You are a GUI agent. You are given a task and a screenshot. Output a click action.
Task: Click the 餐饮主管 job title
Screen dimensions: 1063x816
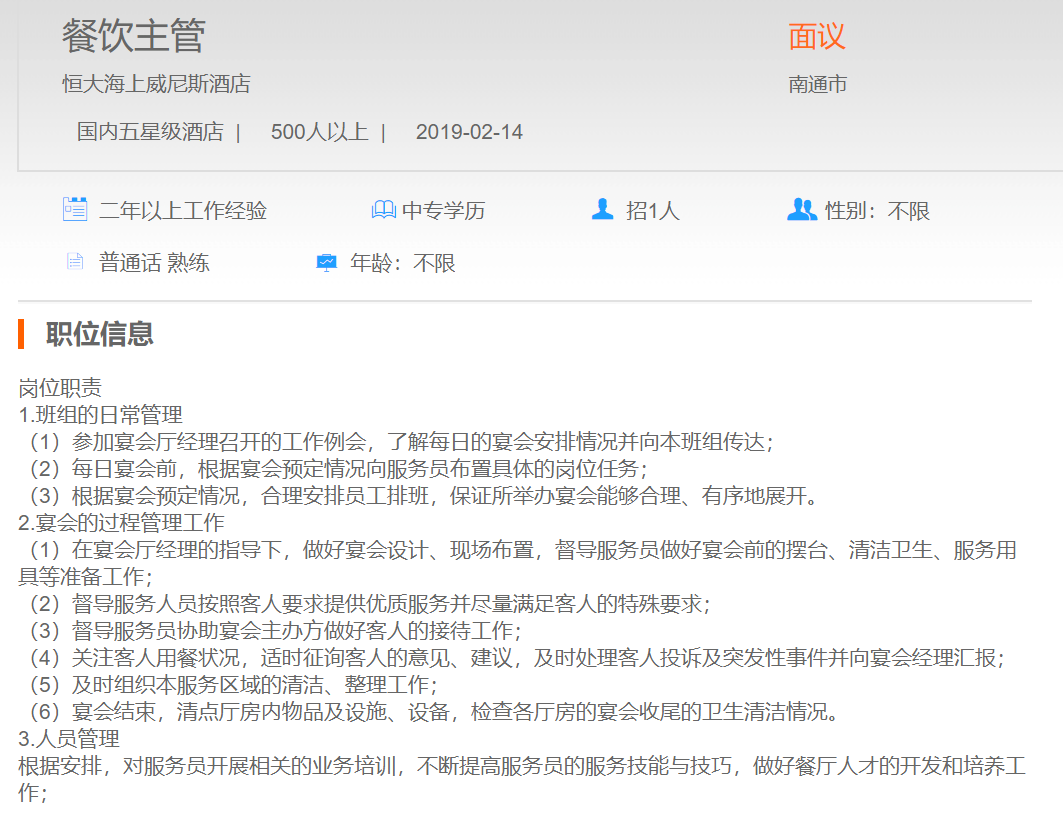coord(133,36)
